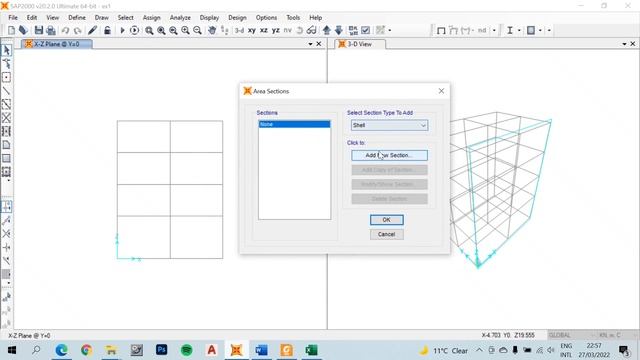This screenshot has height=360, width=640.
Task: Open the Assign menu
Action: point(151,18)
